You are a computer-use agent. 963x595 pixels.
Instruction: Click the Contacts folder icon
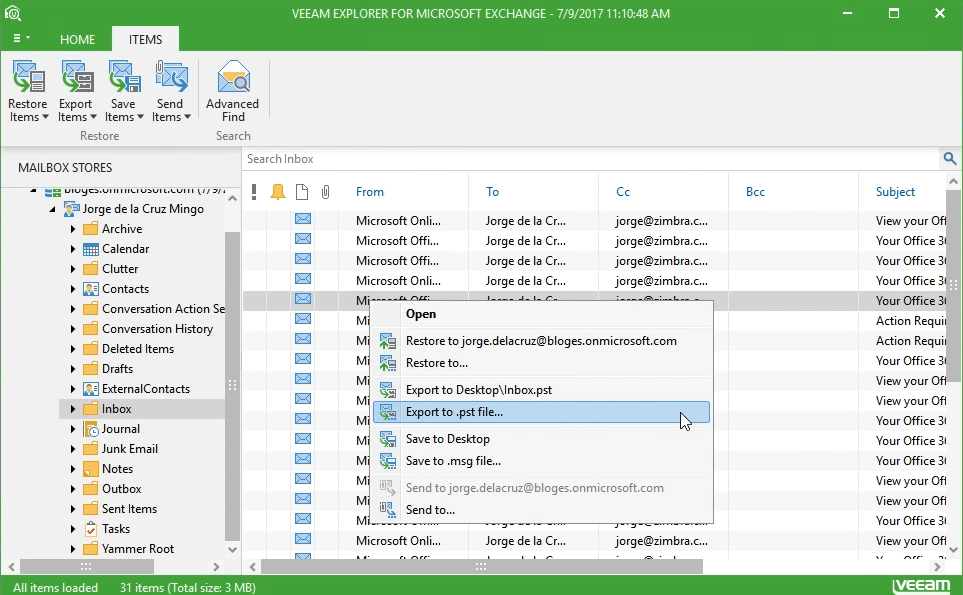coord(90,289)
